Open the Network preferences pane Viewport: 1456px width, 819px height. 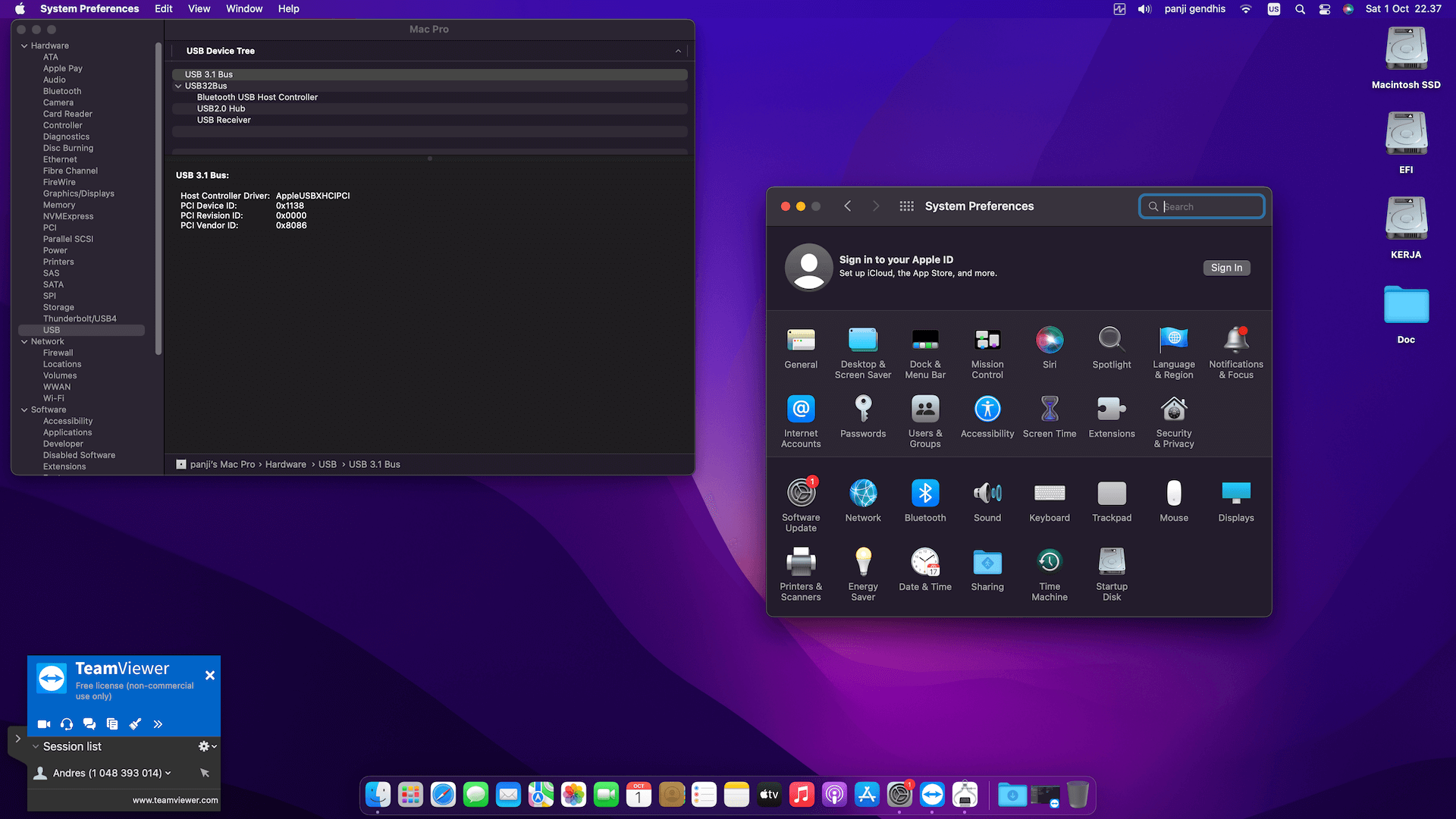(863, 501)
